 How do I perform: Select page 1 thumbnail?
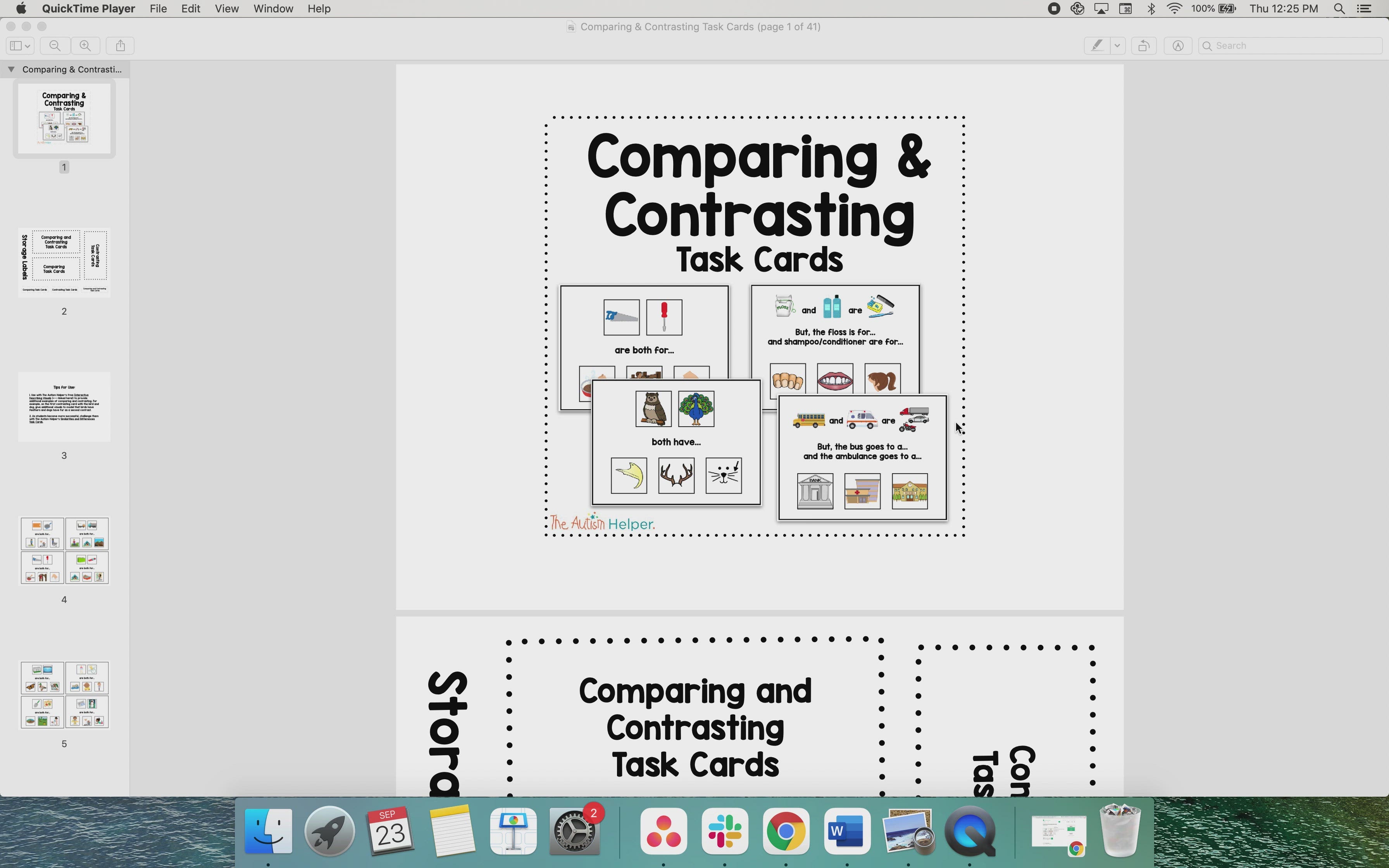pyautogui.click(x=64, y=119)
